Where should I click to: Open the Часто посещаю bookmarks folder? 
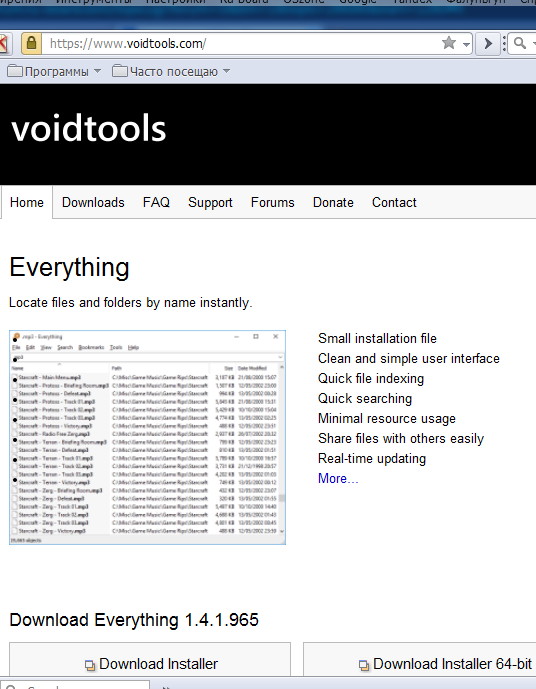(x=165, y=71)
